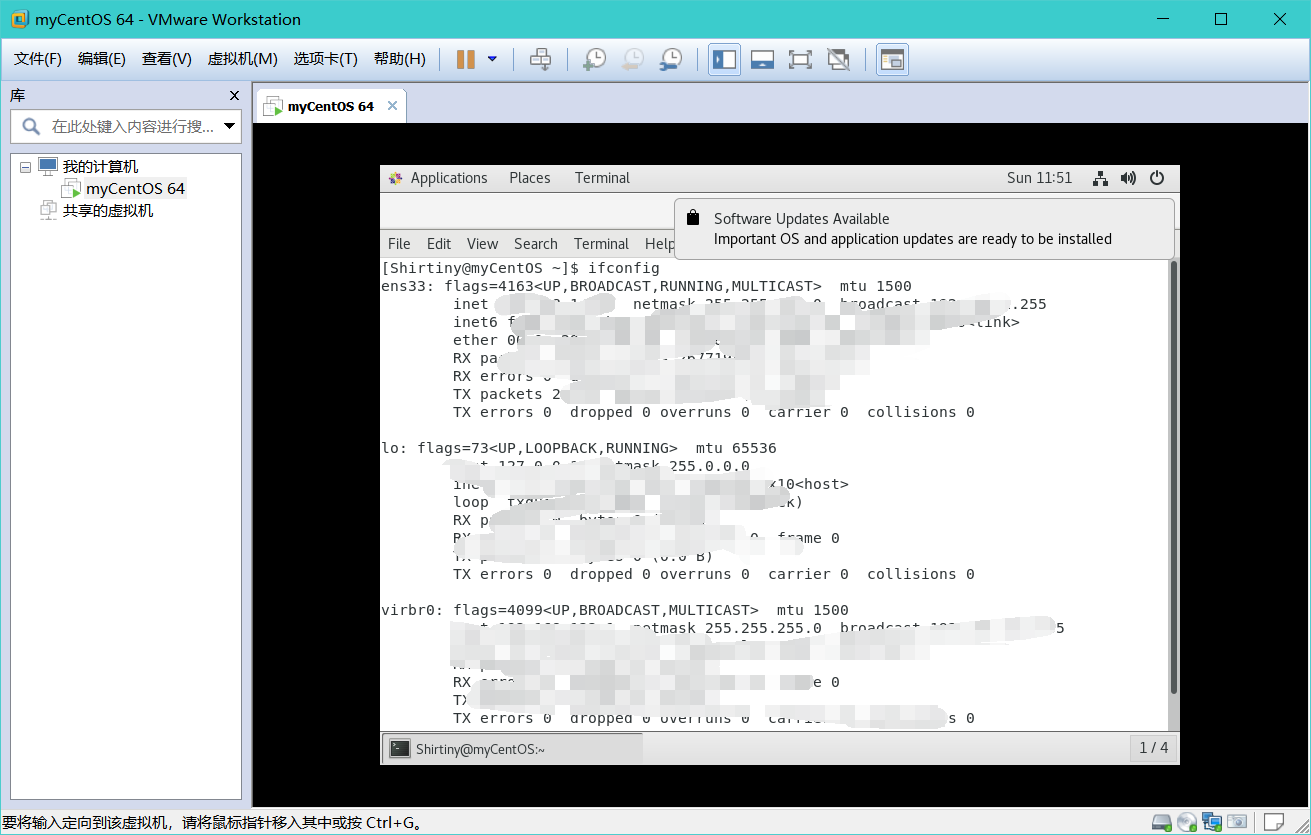This screenshot has height=835, width=1311.
Task: Click the 'ens33: flags=4163' line
Action: click(x=647, y=286)
